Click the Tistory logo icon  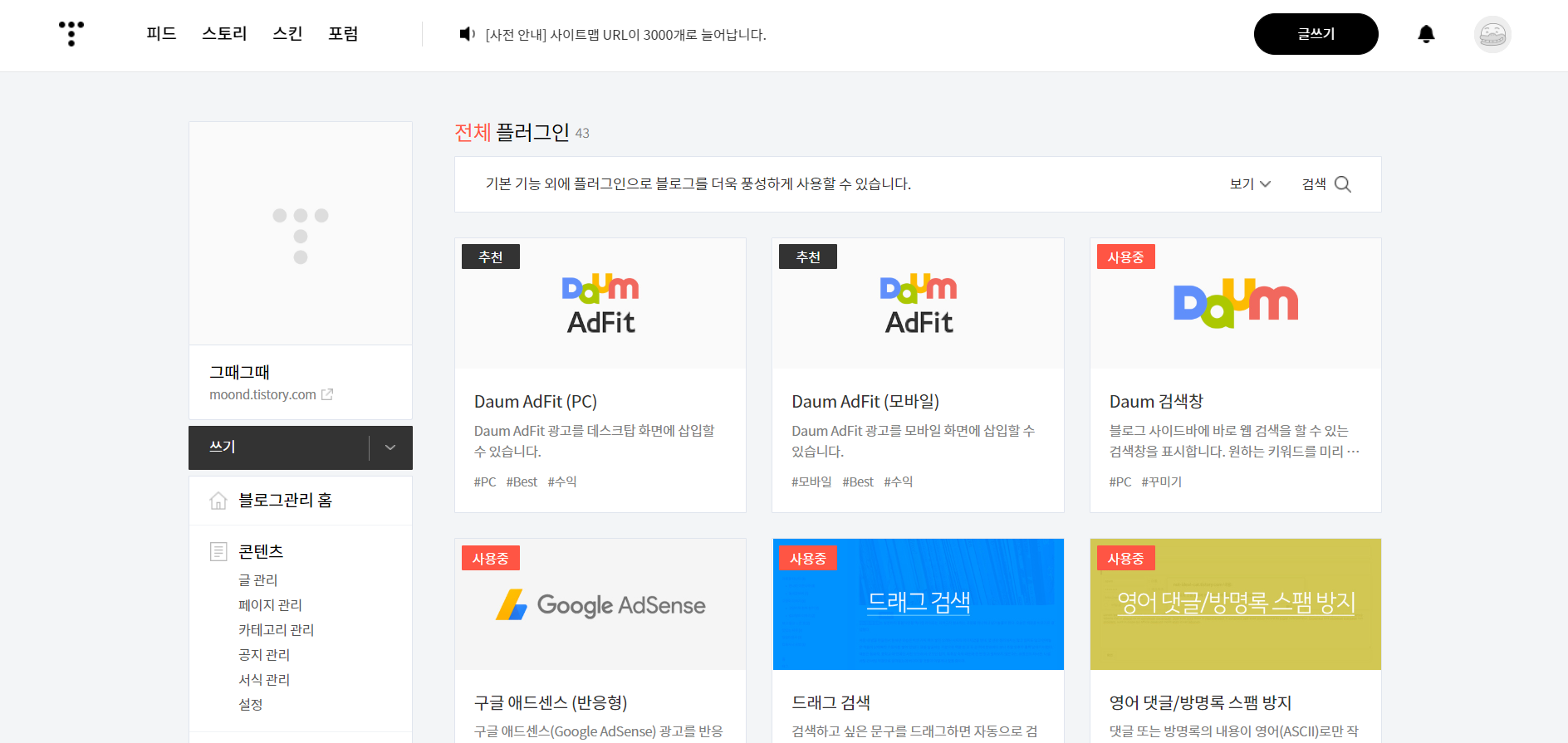point(71,34)
